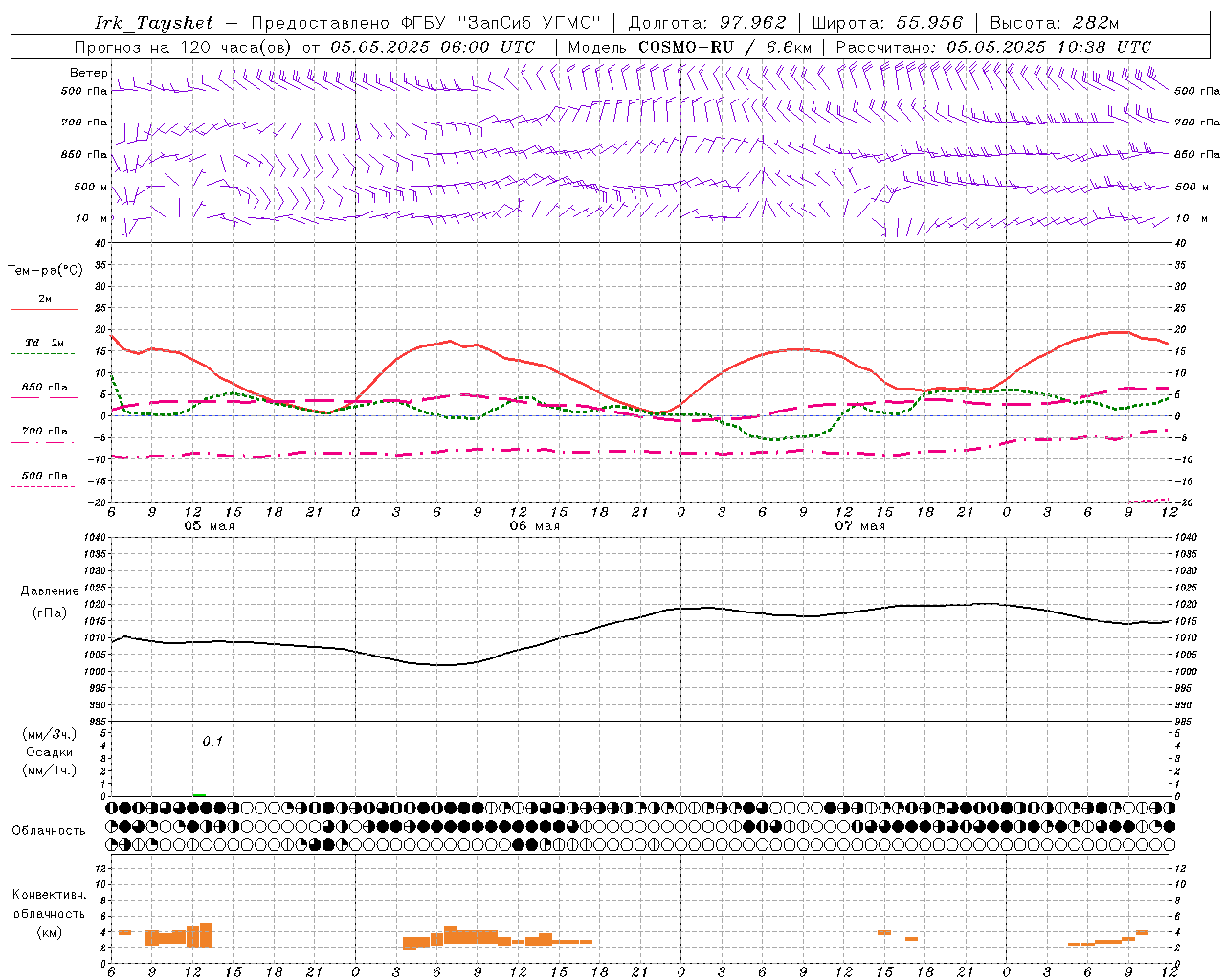
Task: Click the left 500 м wind level label
Action: (x=91, y=187)
